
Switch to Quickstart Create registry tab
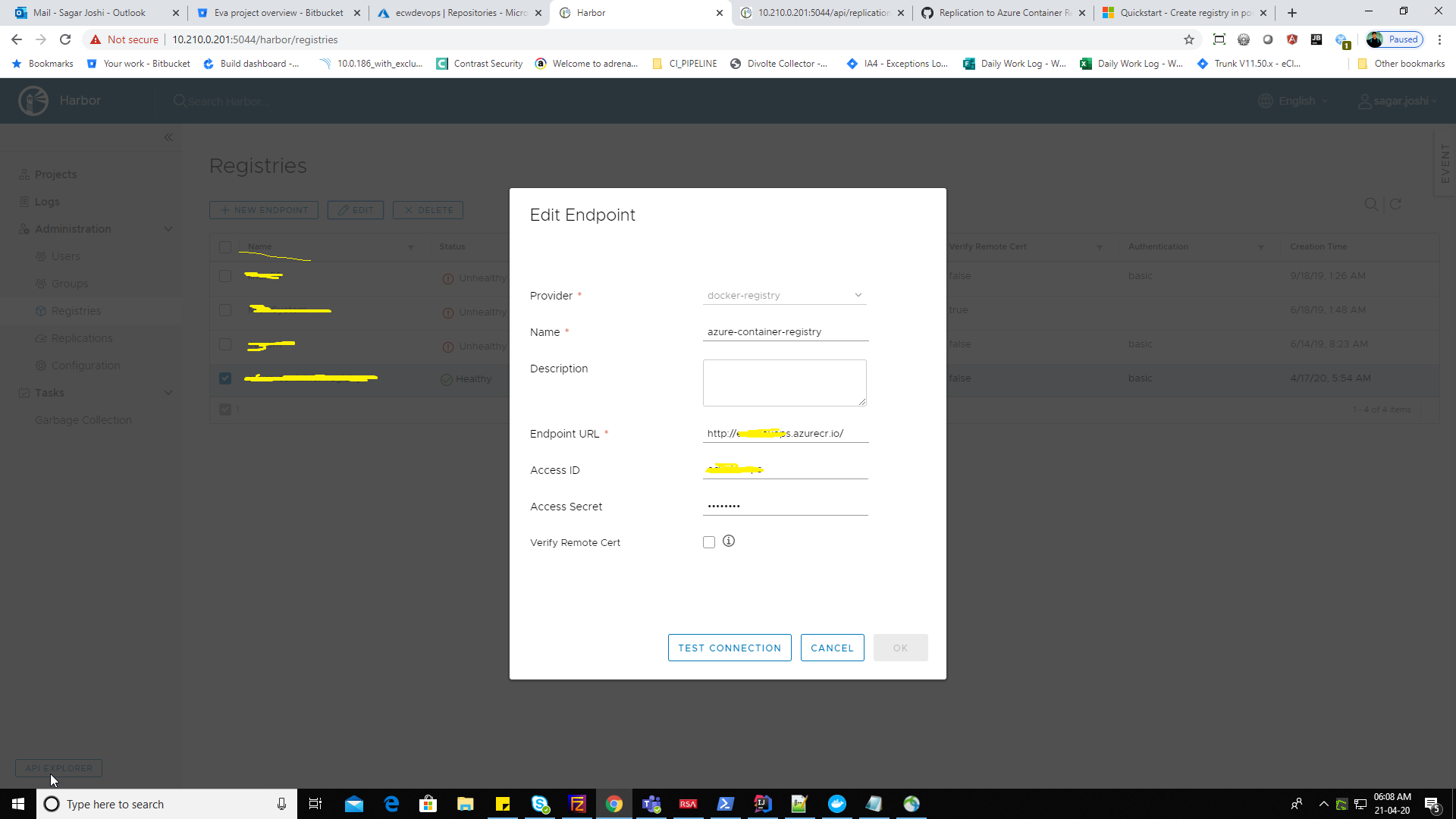[1185, 13]
